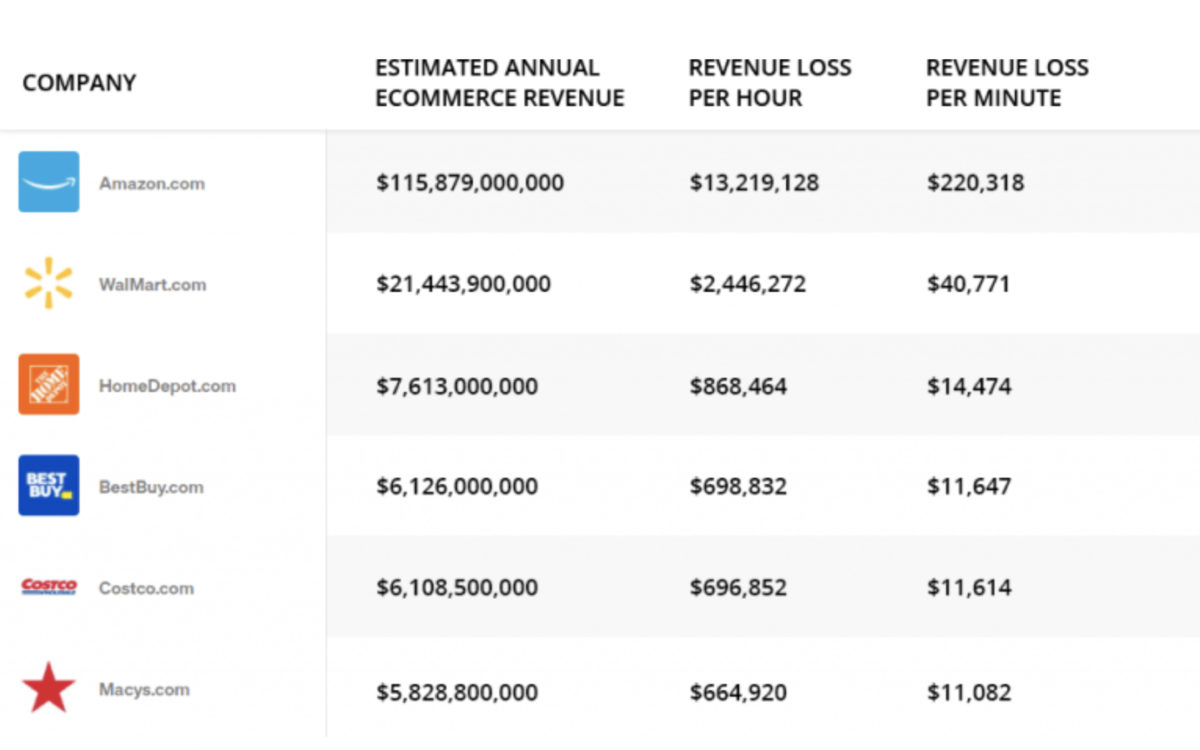Viewport: 1200px width, 750px height.
Task: Follow the HomeDepot.com link
Action: click(x=167, y=386)
